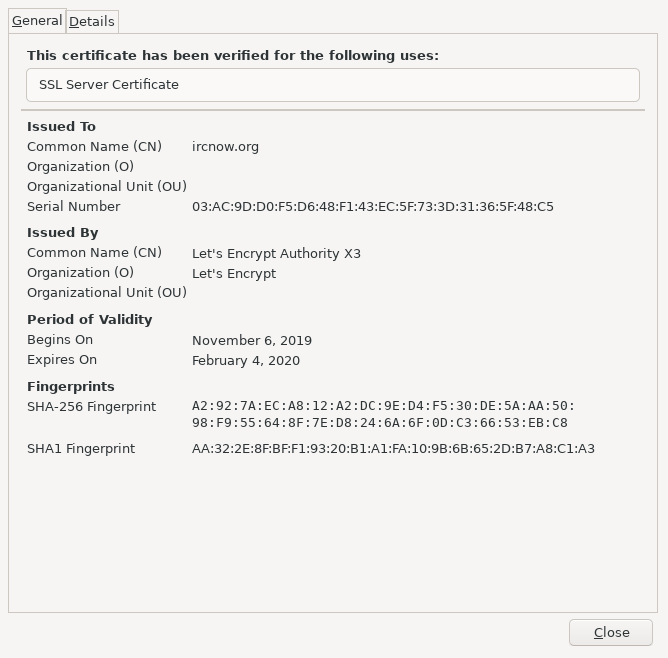Switch to the Details tab

(x=92, y=22)
